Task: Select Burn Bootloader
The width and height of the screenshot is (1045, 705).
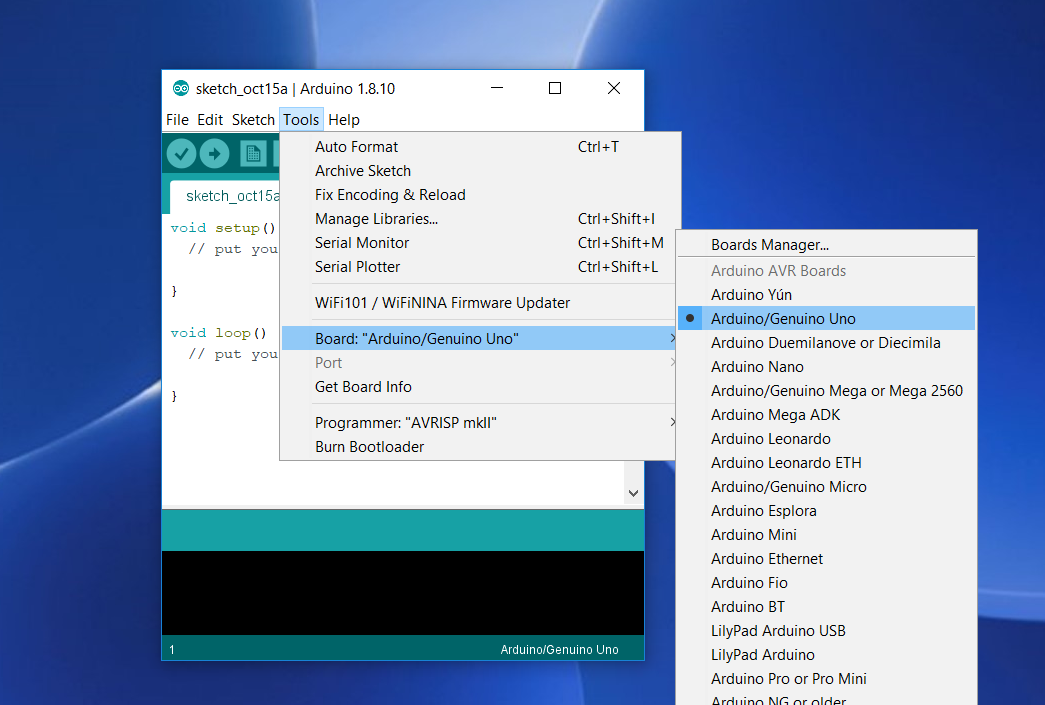Action: [x=479, y=446]
